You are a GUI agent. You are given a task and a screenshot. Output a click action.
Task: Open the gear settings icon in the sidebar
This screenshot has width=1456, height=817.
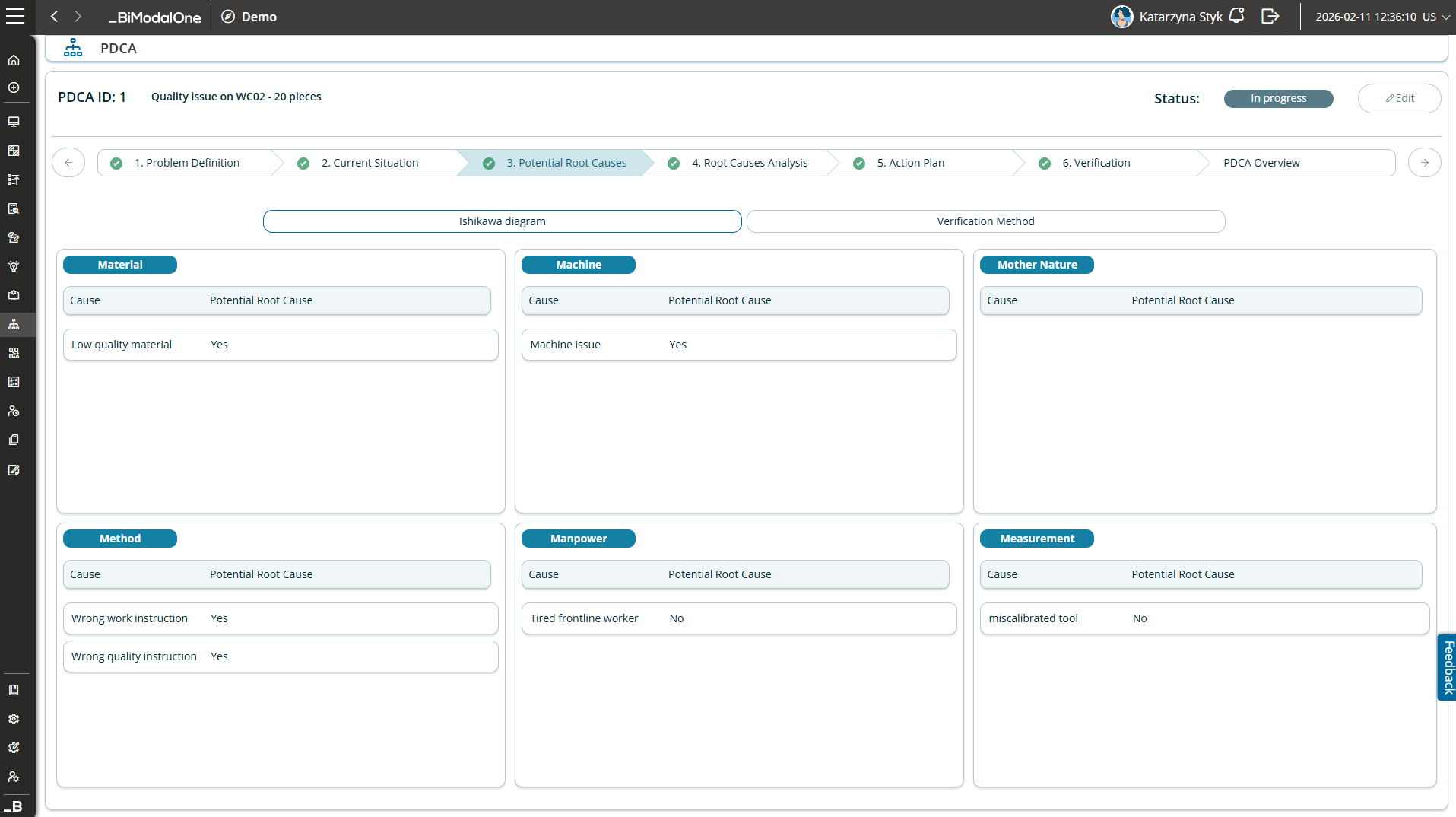click(x=14, y=719)
